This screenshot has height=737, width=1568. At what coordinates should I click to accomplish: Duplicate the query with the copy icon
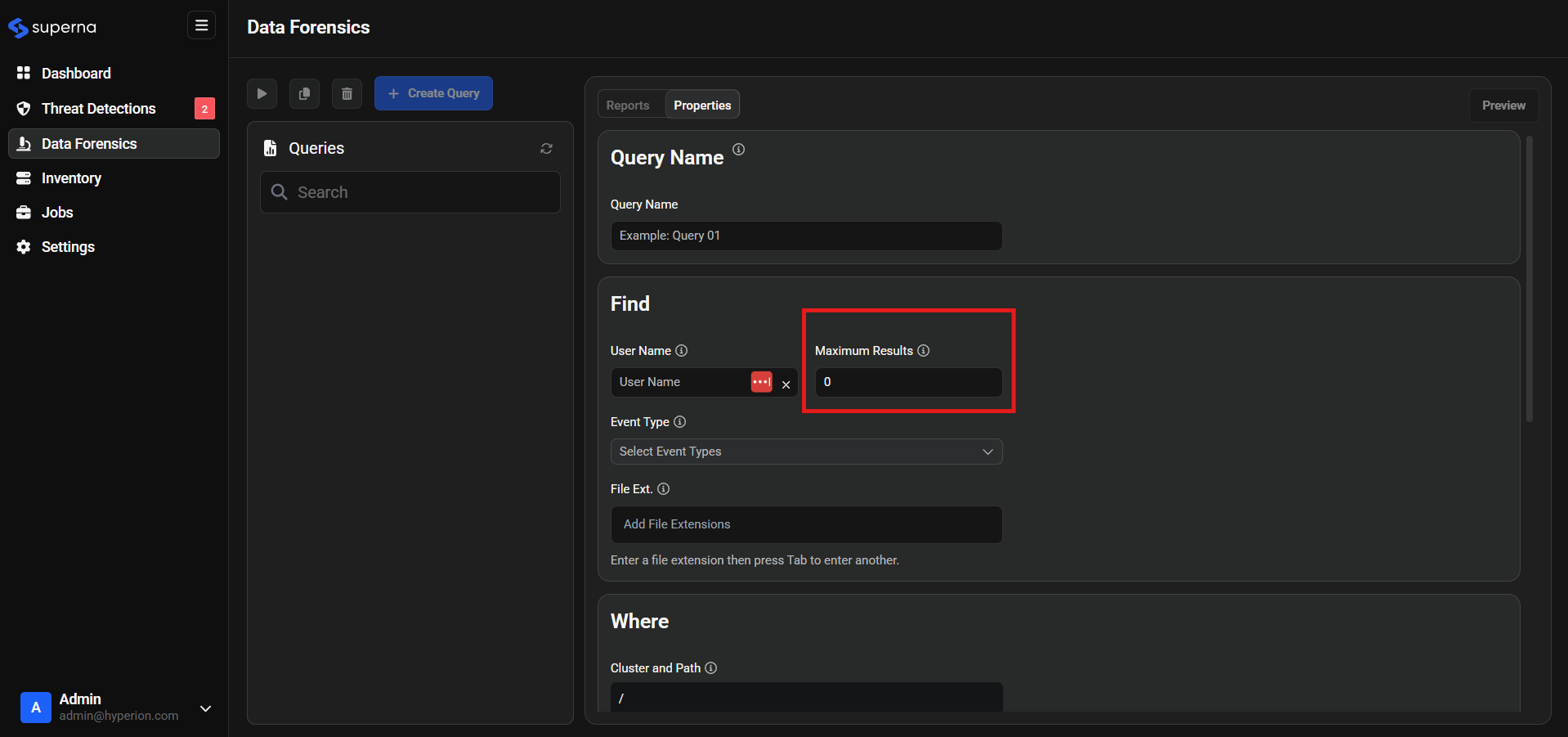[x=304, y=94]
